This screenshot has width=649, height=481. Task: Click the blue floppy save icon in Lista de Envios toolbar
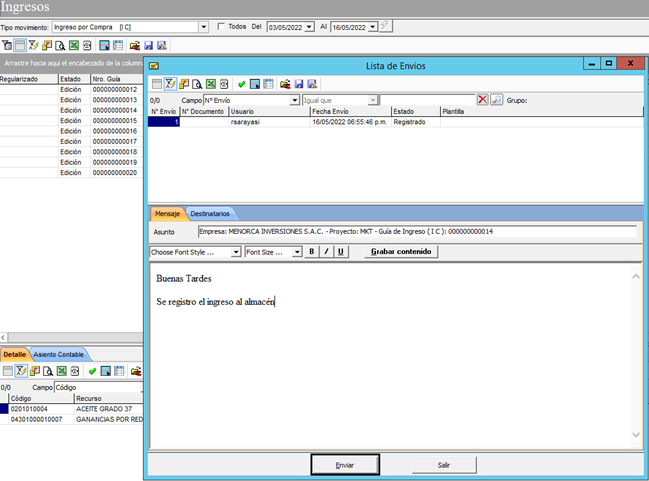pos(299,84)
